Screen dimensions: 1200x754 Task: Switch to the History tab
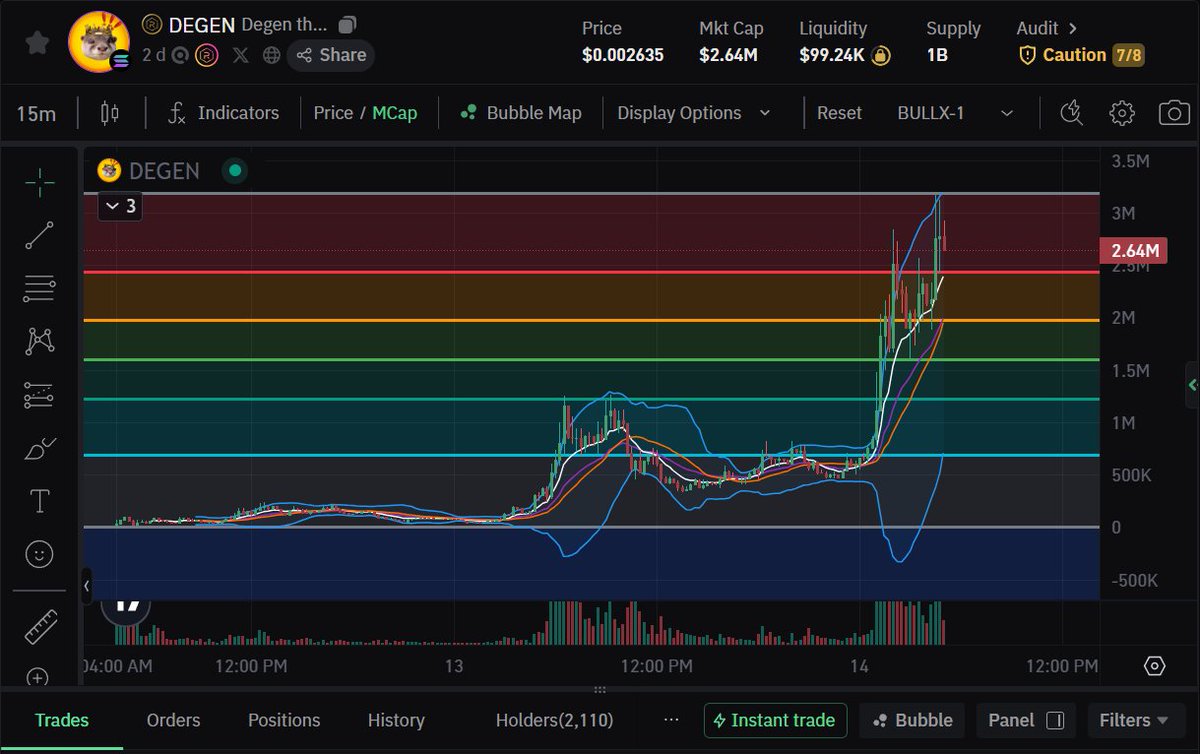click(396, 720)
